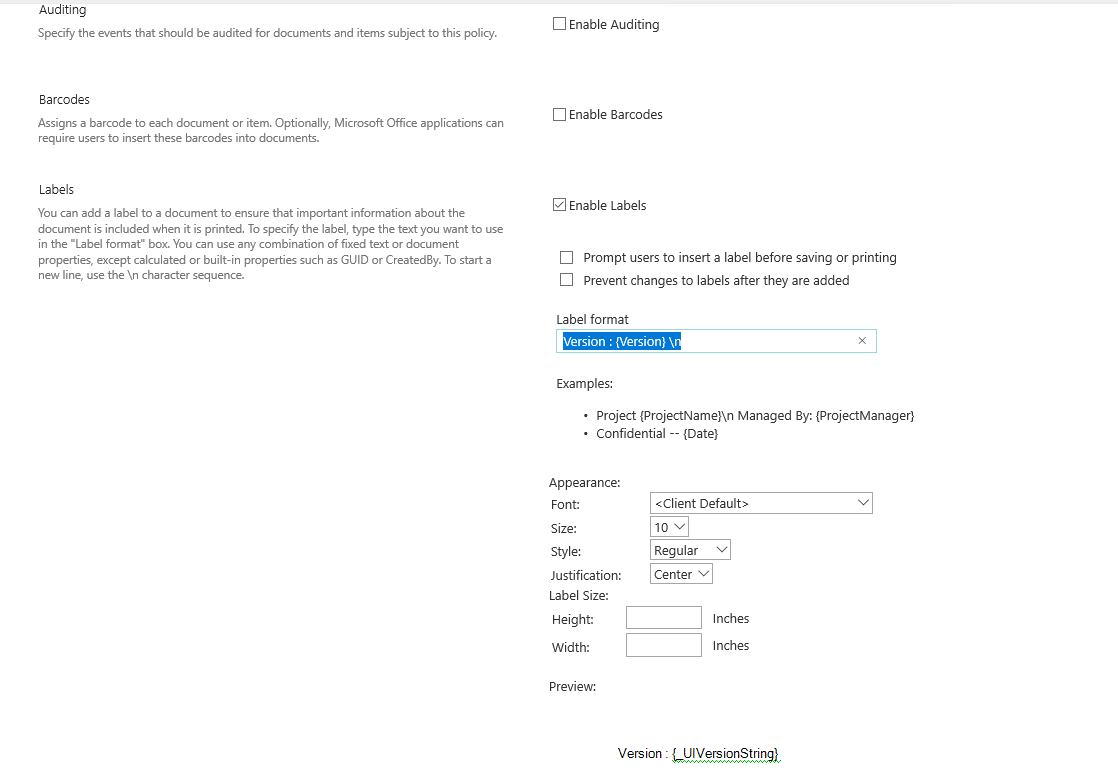The height and width of the screenshot is (772, 1118).
Task: Click the label Width input field
Action: 664,645
